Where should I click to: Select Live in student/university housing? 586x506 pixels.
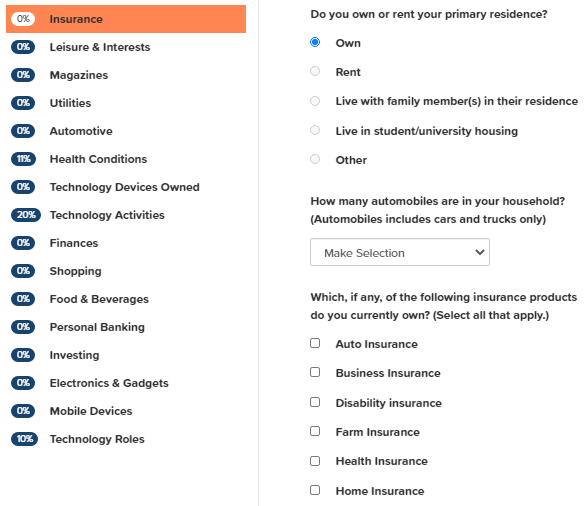click(315, 130)
